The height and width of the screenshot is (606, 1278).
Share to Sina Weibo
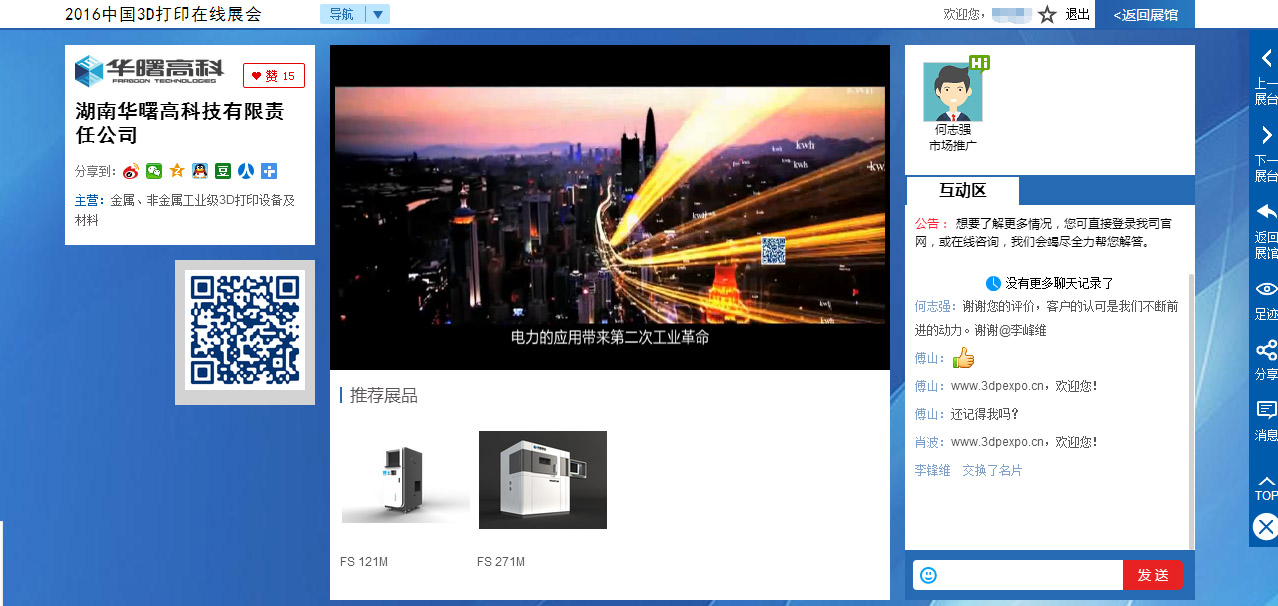[x=131, y=171]
